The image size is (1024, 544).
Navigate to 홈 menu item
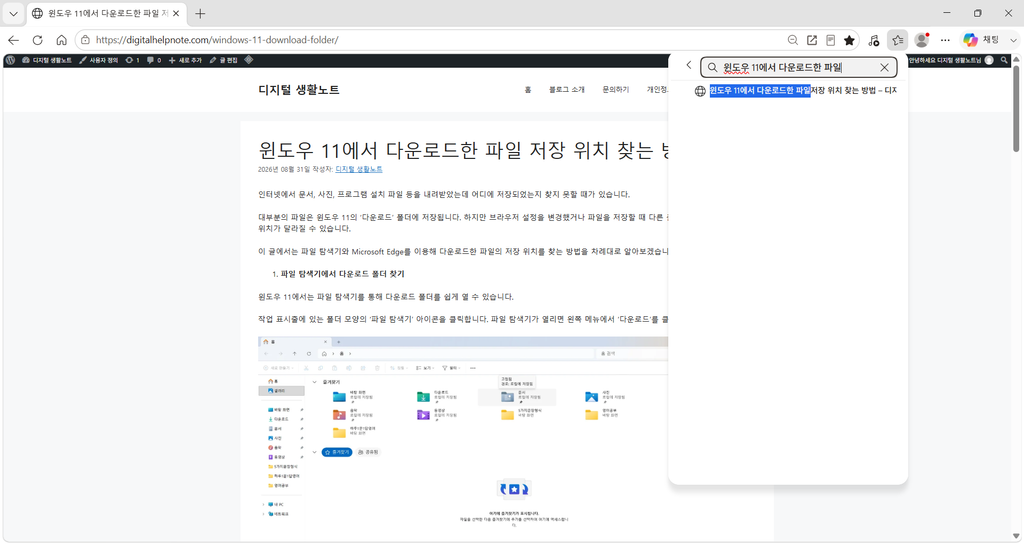point(528,90)
